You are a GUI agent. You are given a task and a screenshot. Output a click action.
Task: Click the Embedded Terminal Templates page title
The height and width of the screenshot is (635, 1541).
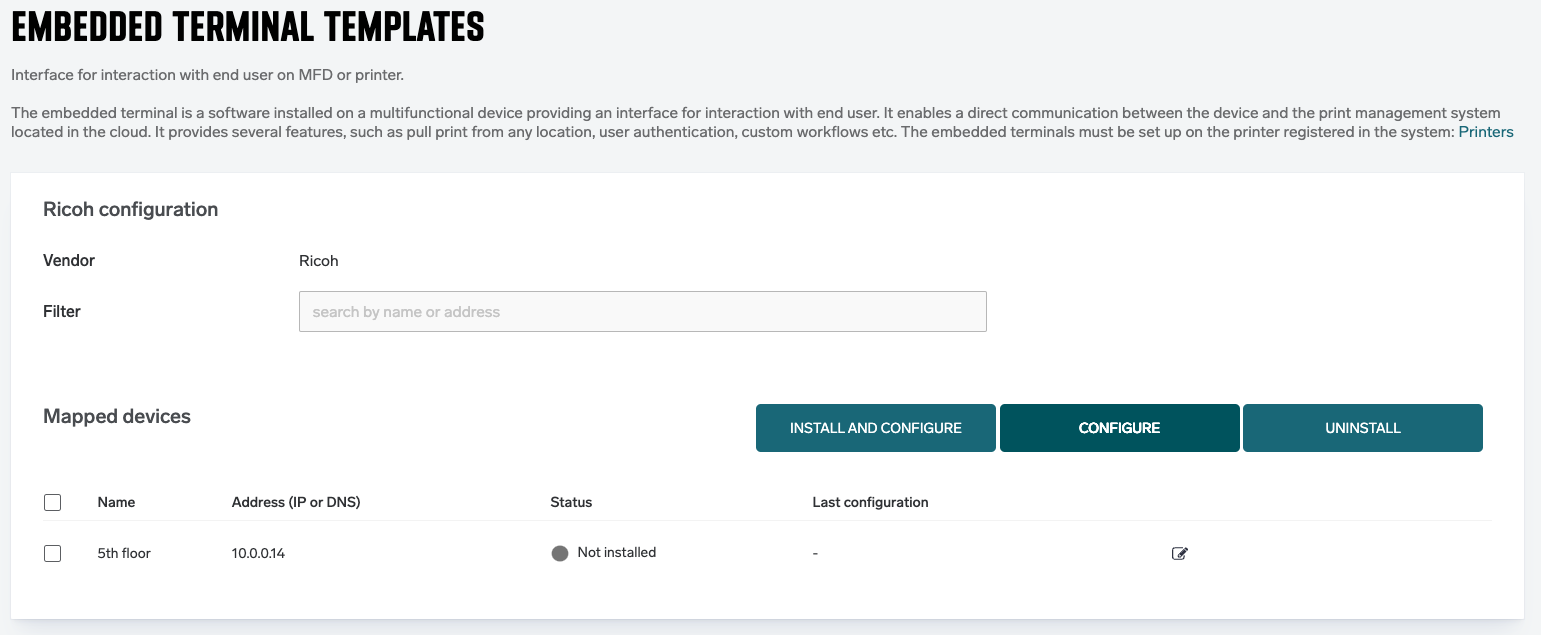point(248,28)
